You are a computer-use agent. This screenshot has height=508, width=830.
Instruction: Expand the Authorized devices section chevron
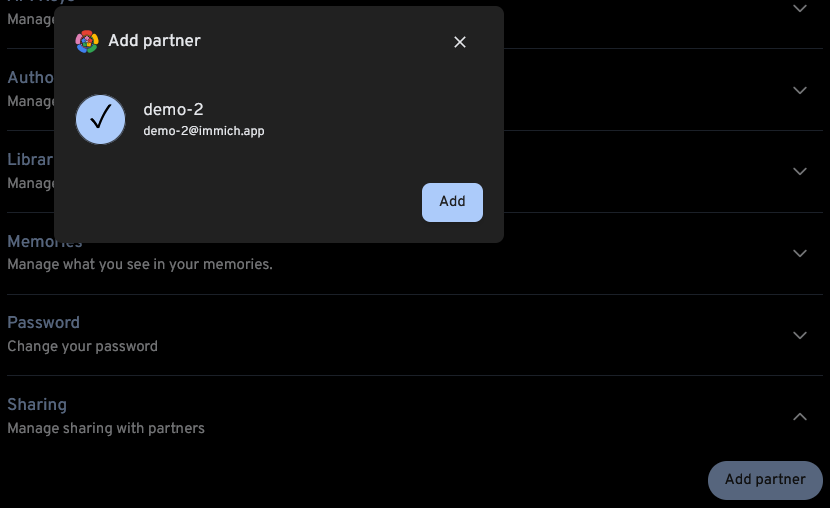(x=799, y=90)
